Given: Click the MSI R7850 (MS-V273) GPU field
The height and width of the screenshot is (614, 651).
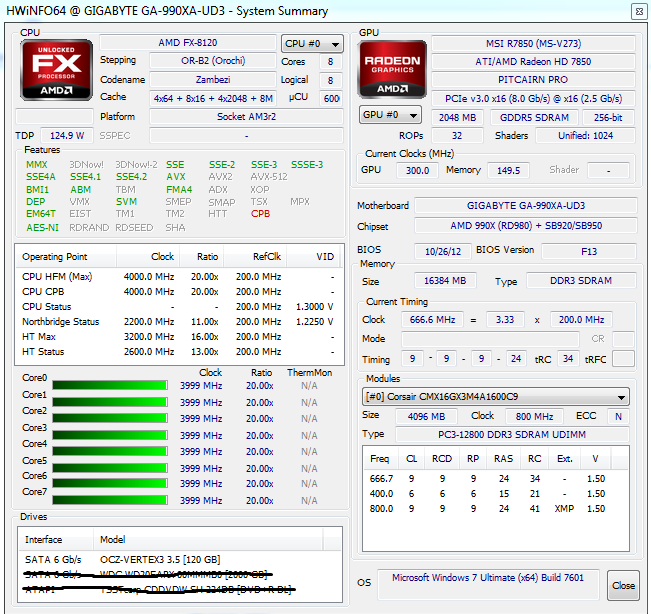Looking at the screenshot, I should point(534,44).
